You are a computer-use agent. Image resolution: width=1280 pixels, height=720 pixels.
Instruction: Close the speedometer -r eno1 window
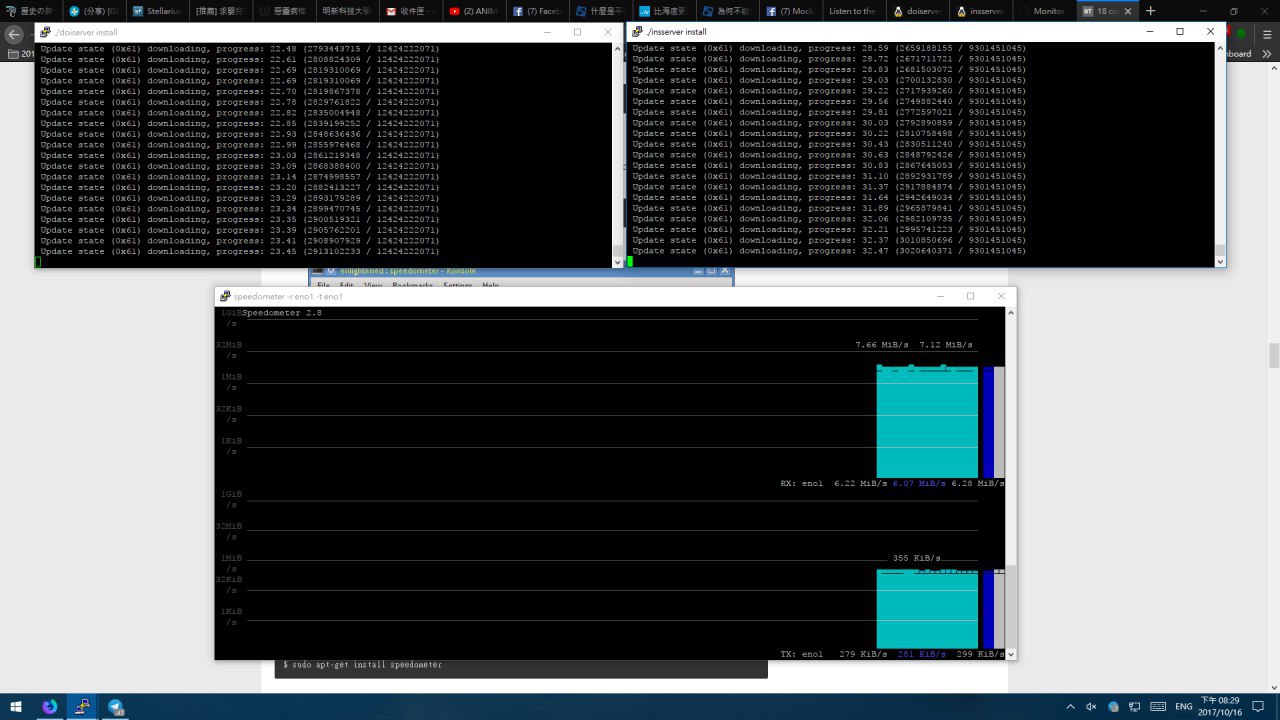1001,297
